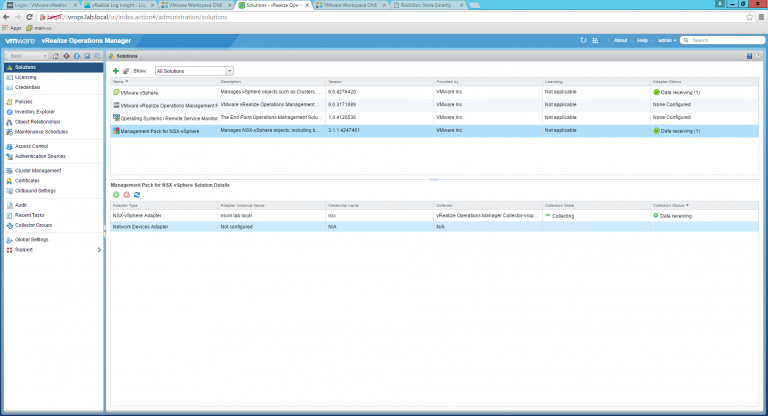Open Licensing in the left navigation
The image size is (768, 416).
click(x=25, y=77)
